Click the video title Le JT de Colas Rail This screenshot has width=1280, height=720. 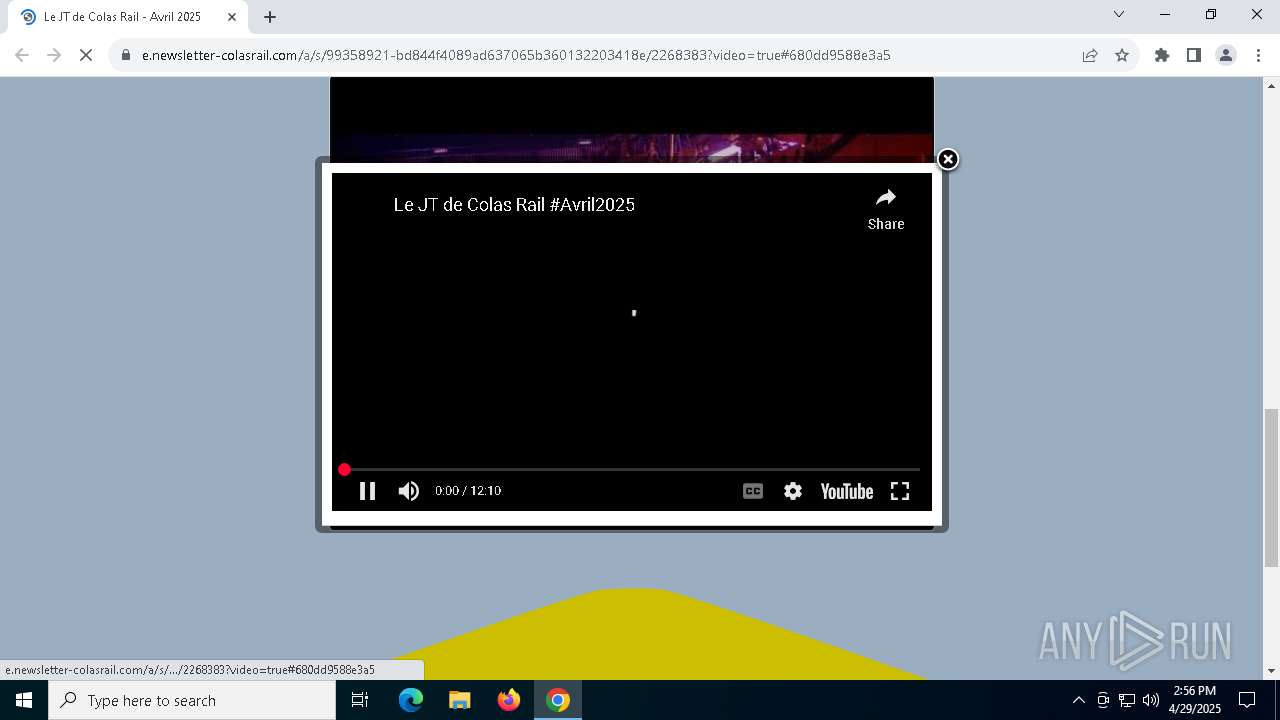point(514,205)
